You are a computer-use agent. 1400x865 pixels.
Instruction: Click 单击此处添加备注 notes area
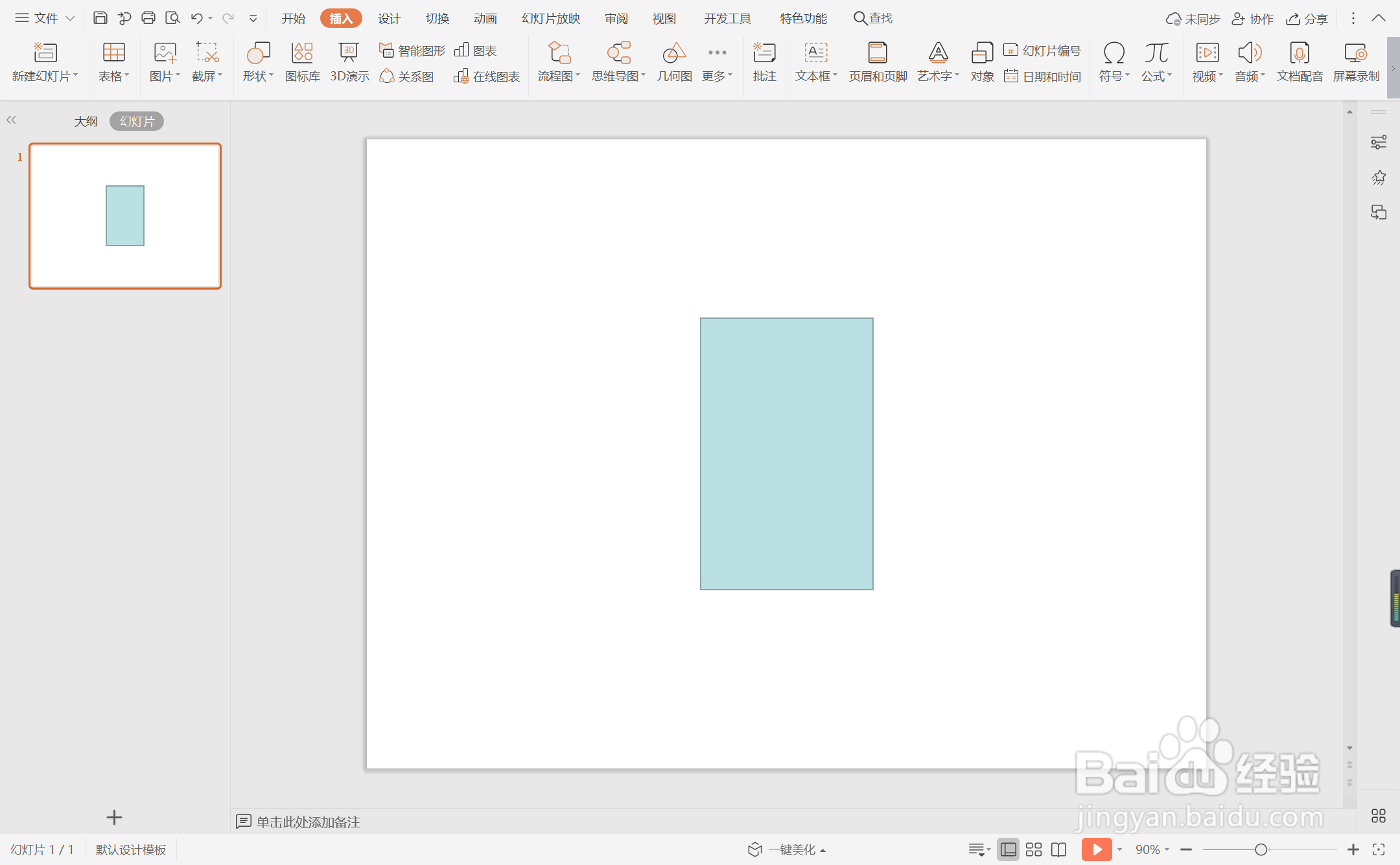[308, 822]
